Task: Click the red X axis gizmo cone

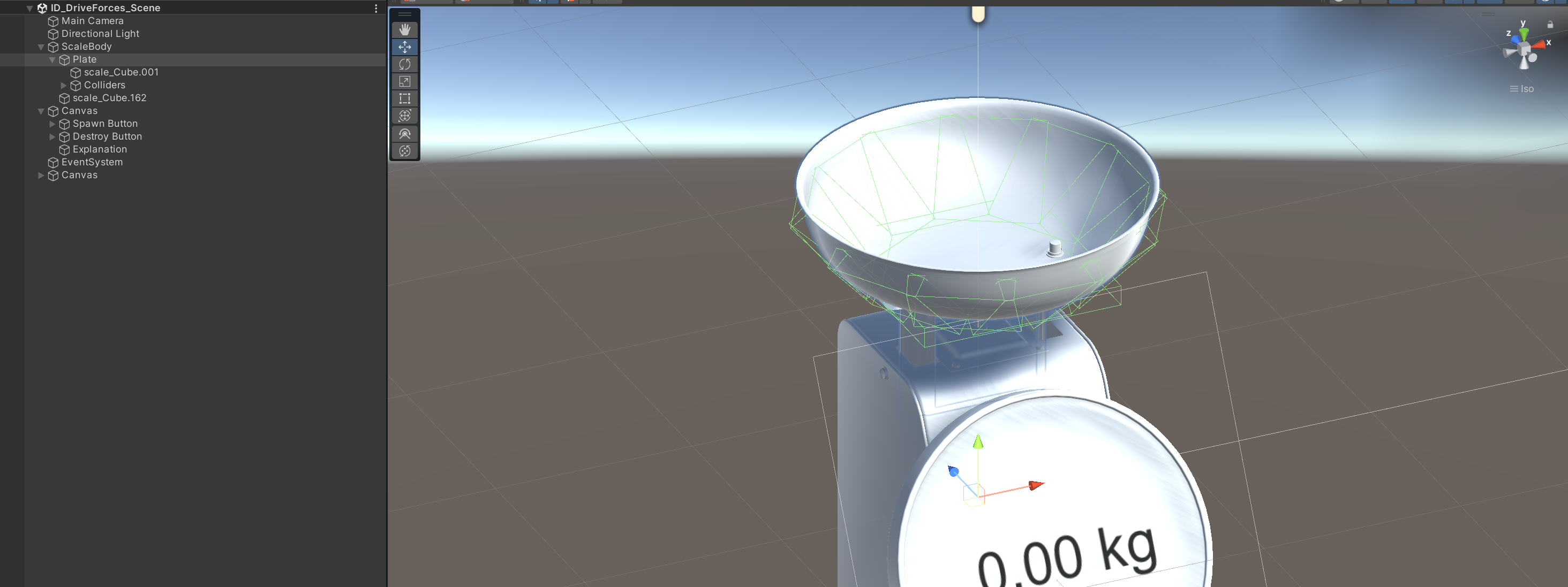Action: pyautogui.click(x=1541, y=44)
